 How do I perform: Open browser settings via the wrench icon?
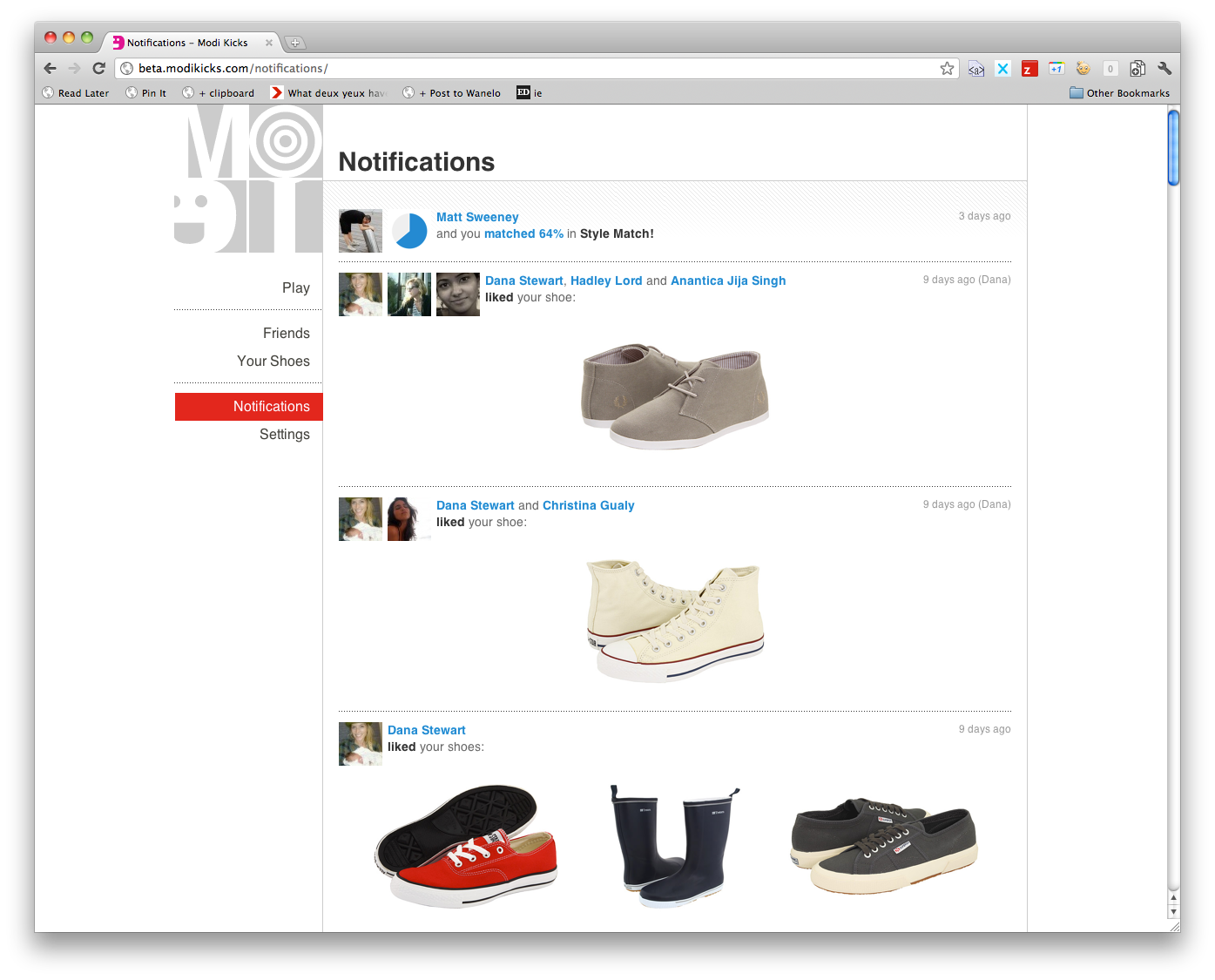click(1165, 68)
